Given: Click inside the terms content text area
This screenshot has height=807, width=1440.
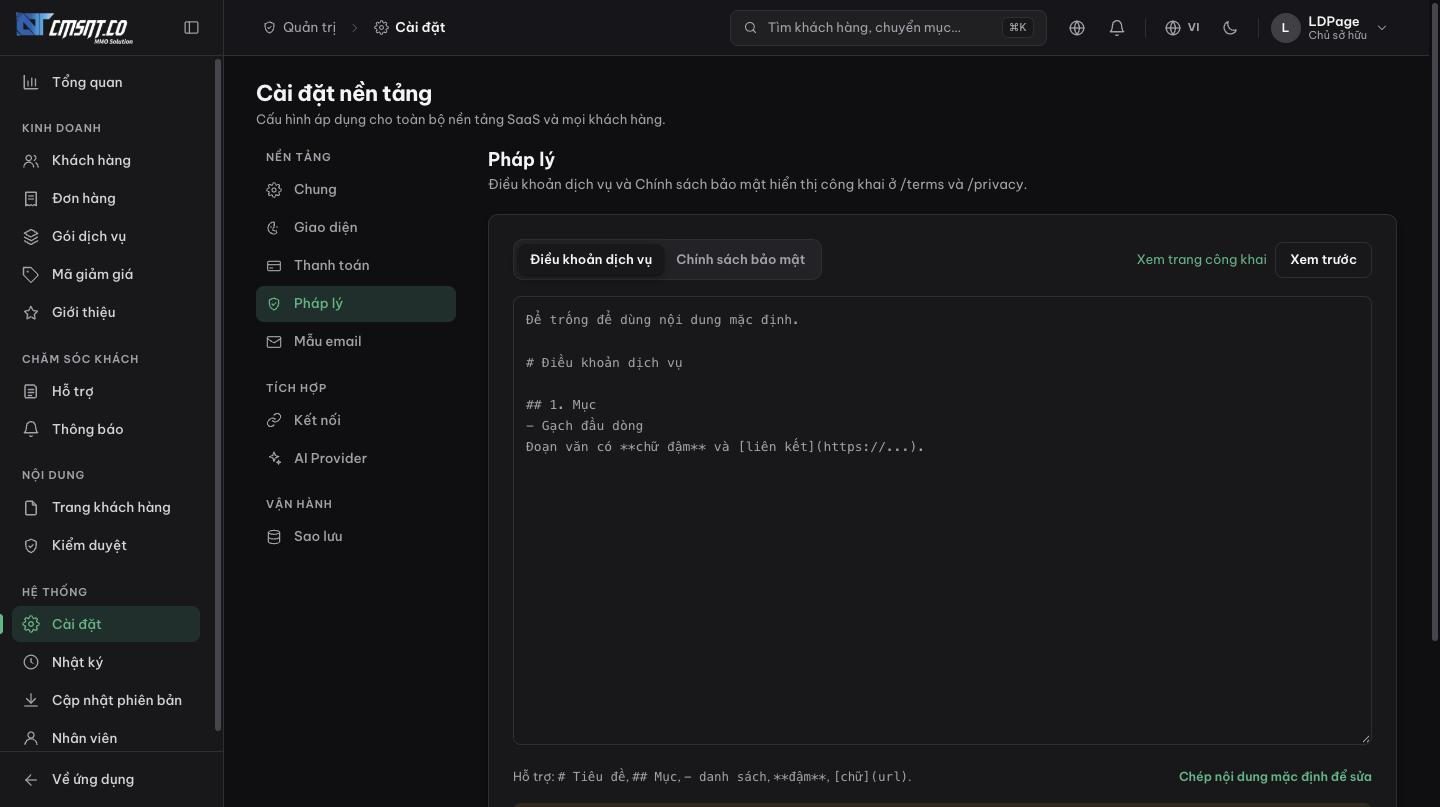Looking at the screenshot, I should point(942,520).
